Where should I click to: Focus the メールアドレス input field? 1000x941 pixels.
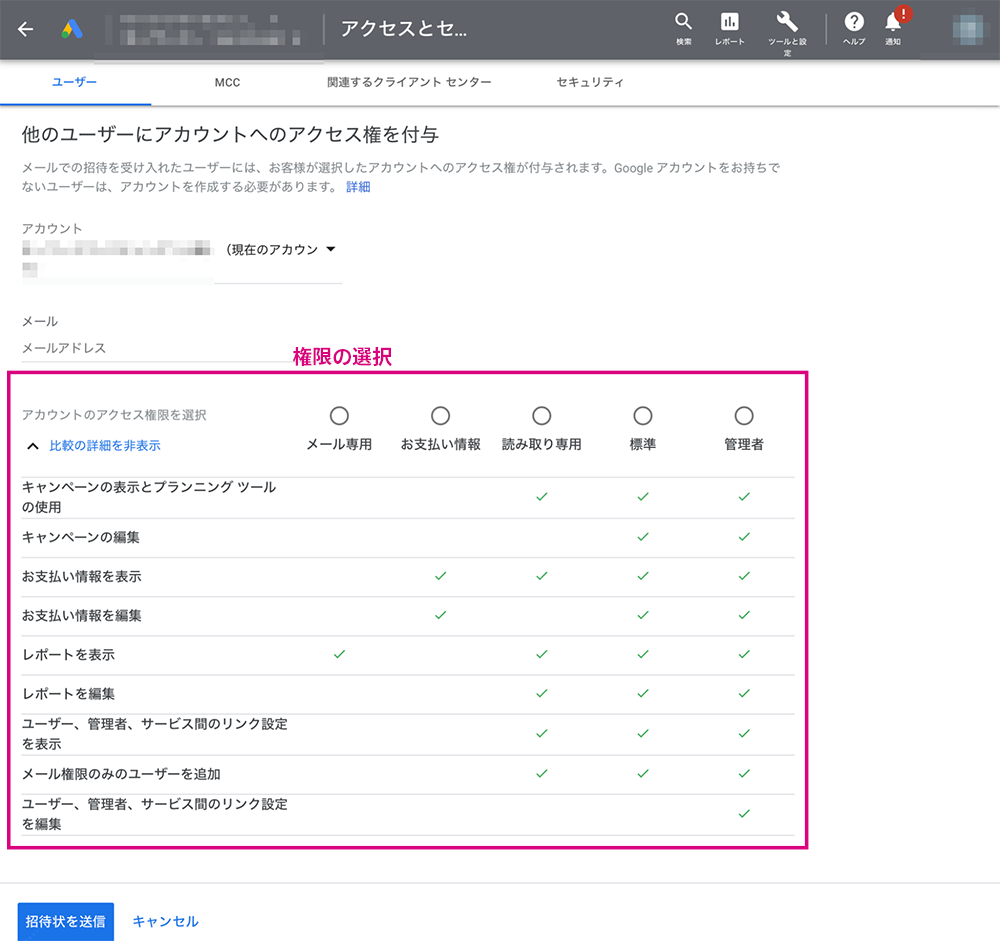point(156,348)
